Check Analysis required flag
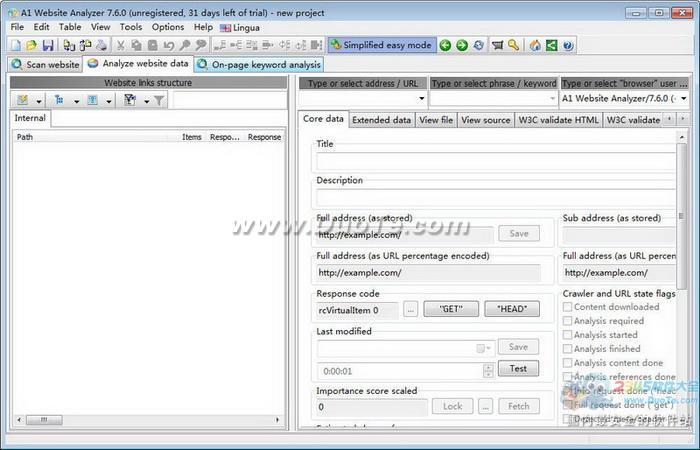The image size is (700, 450). [567, 321]
